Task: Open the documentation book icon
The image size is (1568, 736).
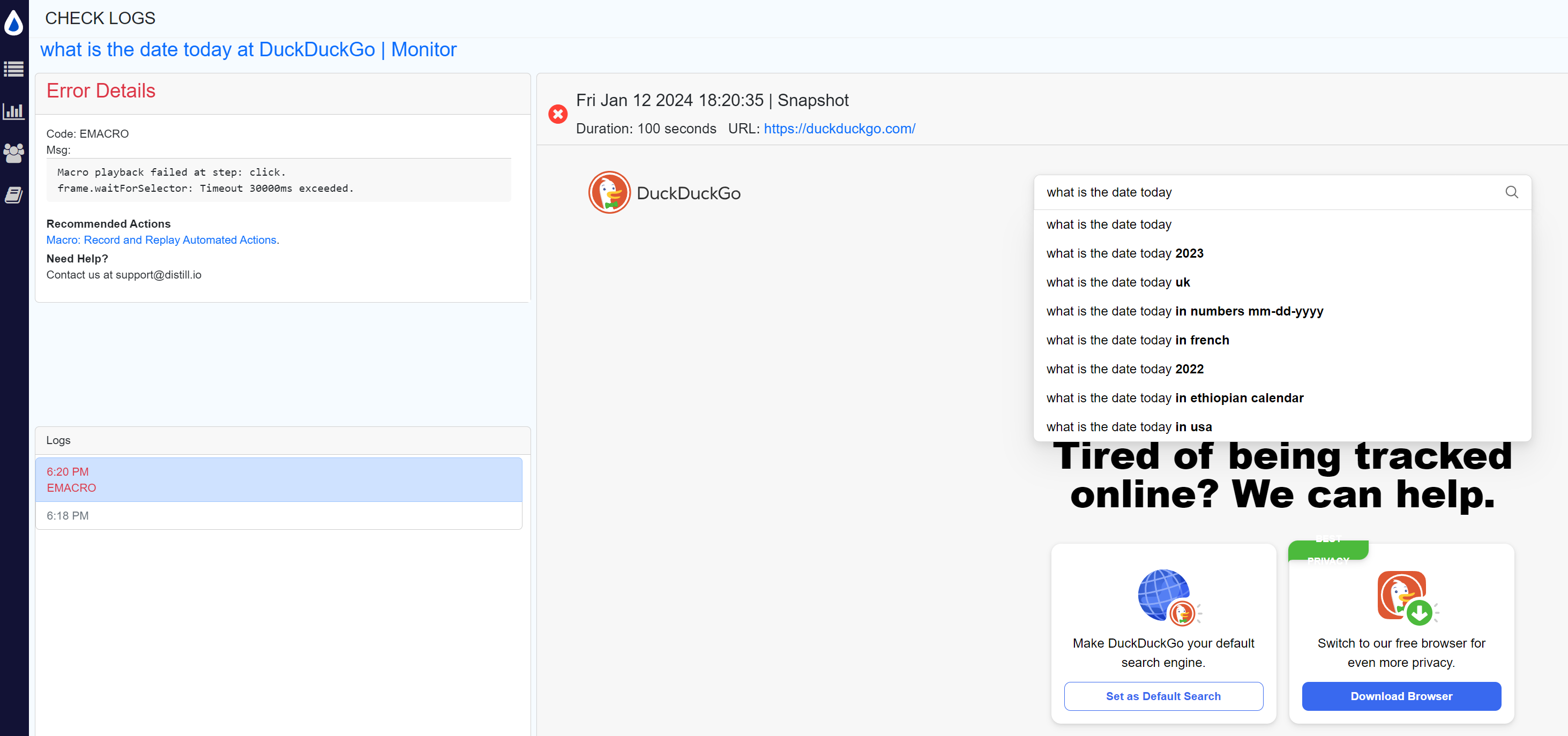Action: coord(14,194)
